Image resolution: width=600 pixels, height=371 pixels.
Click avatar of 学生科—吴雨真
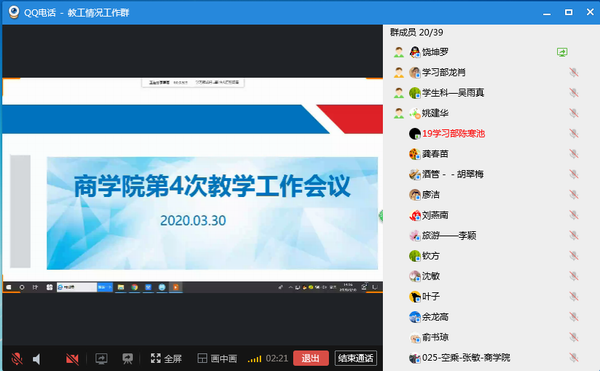tap(415, 93)
